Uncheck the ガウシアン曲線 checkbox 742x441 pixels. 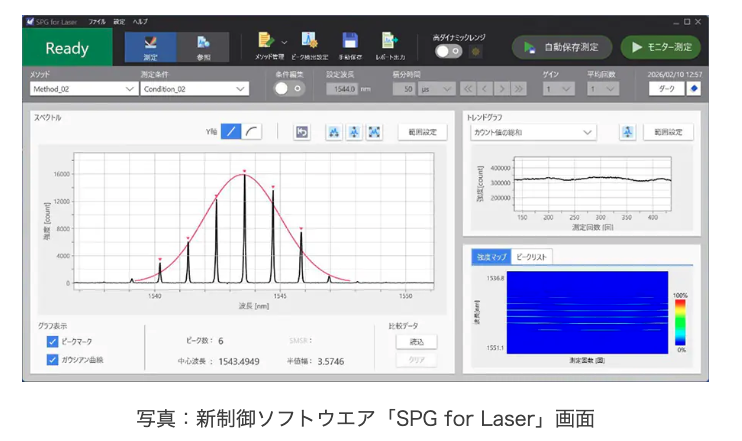(53, 359)
